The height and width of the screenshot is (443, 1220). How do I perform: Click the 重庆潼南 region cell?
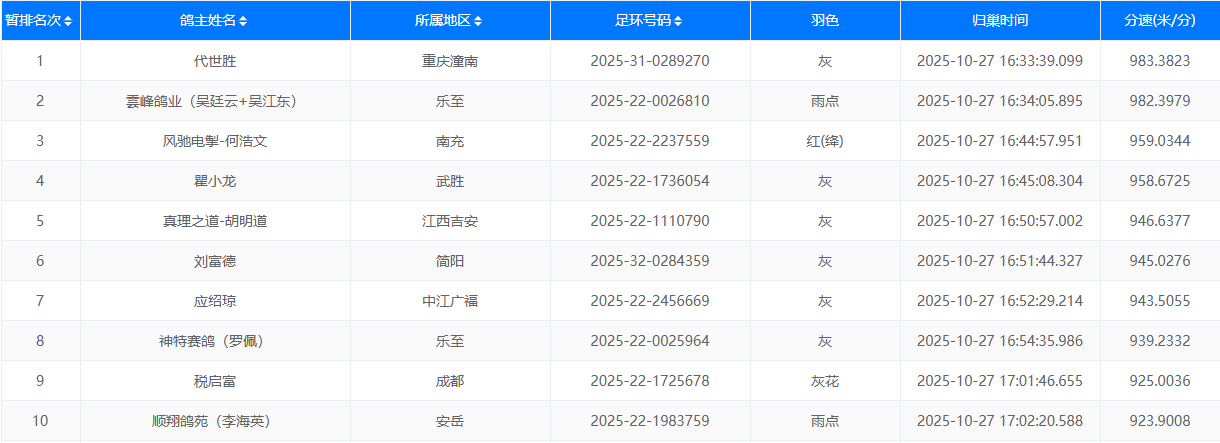pos(450,61)
